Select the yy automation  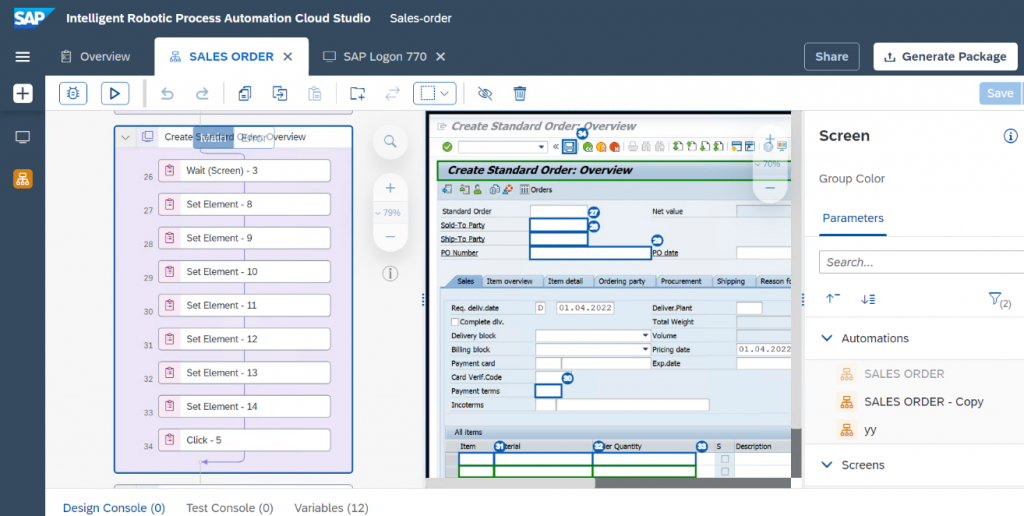[x=870, y=430]
